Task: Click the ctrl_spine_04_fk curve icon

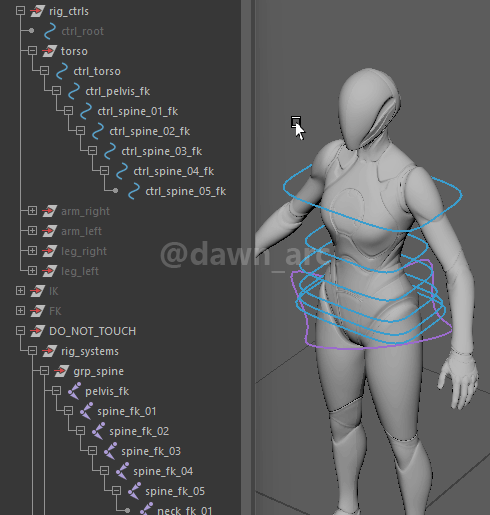Action: [122, 171]
